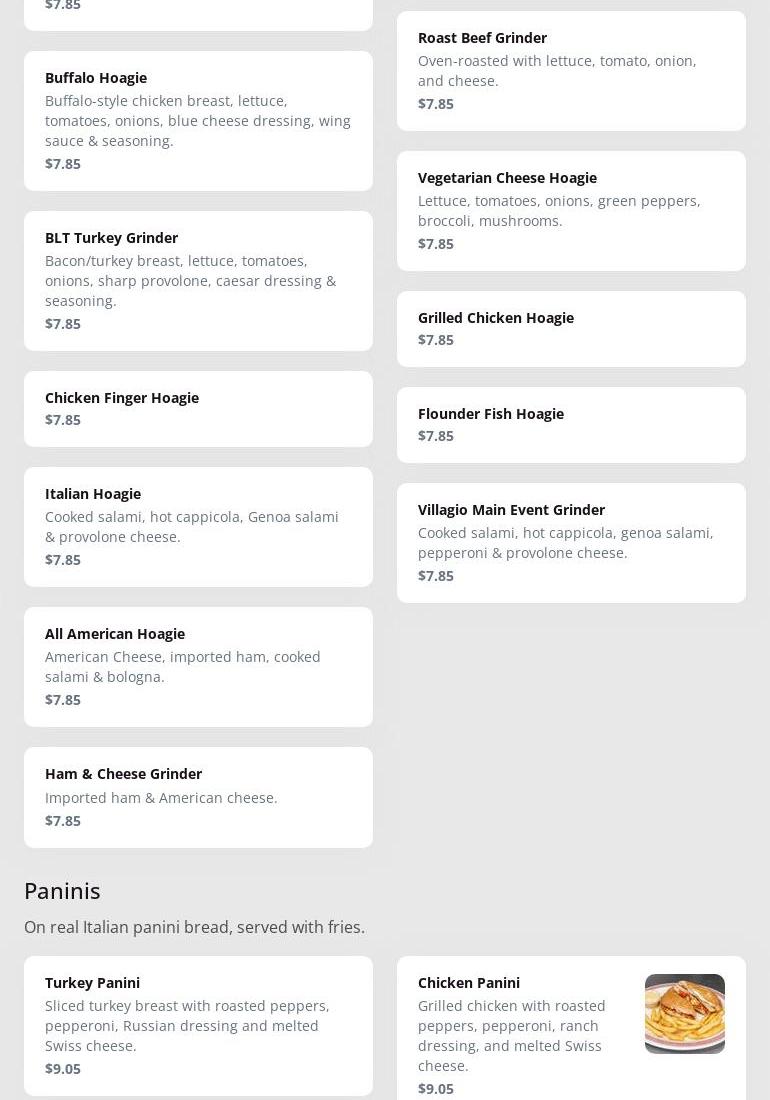Add the Chicken Finger Hoagie item
Image resolution: width=770 pixels, height=1100 pixels.
click(198, 409)
